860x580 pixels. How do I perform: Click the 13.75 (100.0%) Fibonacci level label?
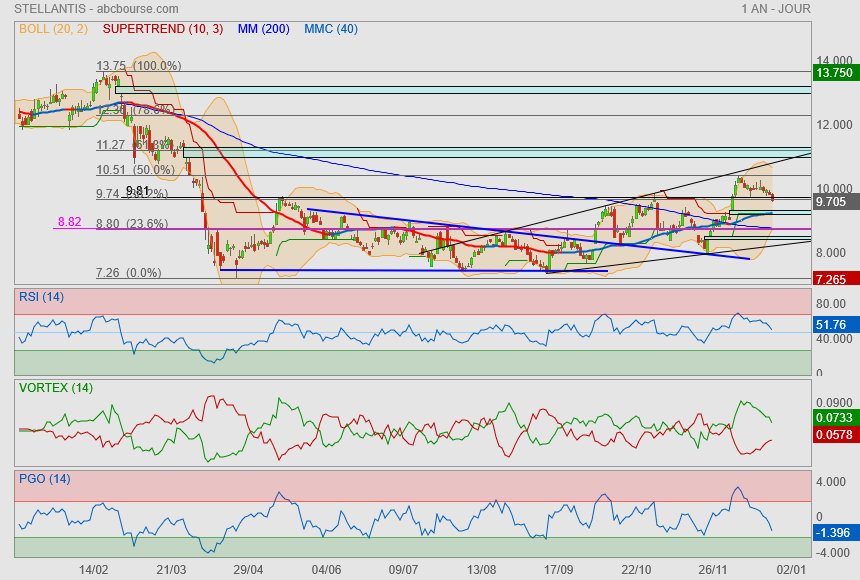(138, 66)
